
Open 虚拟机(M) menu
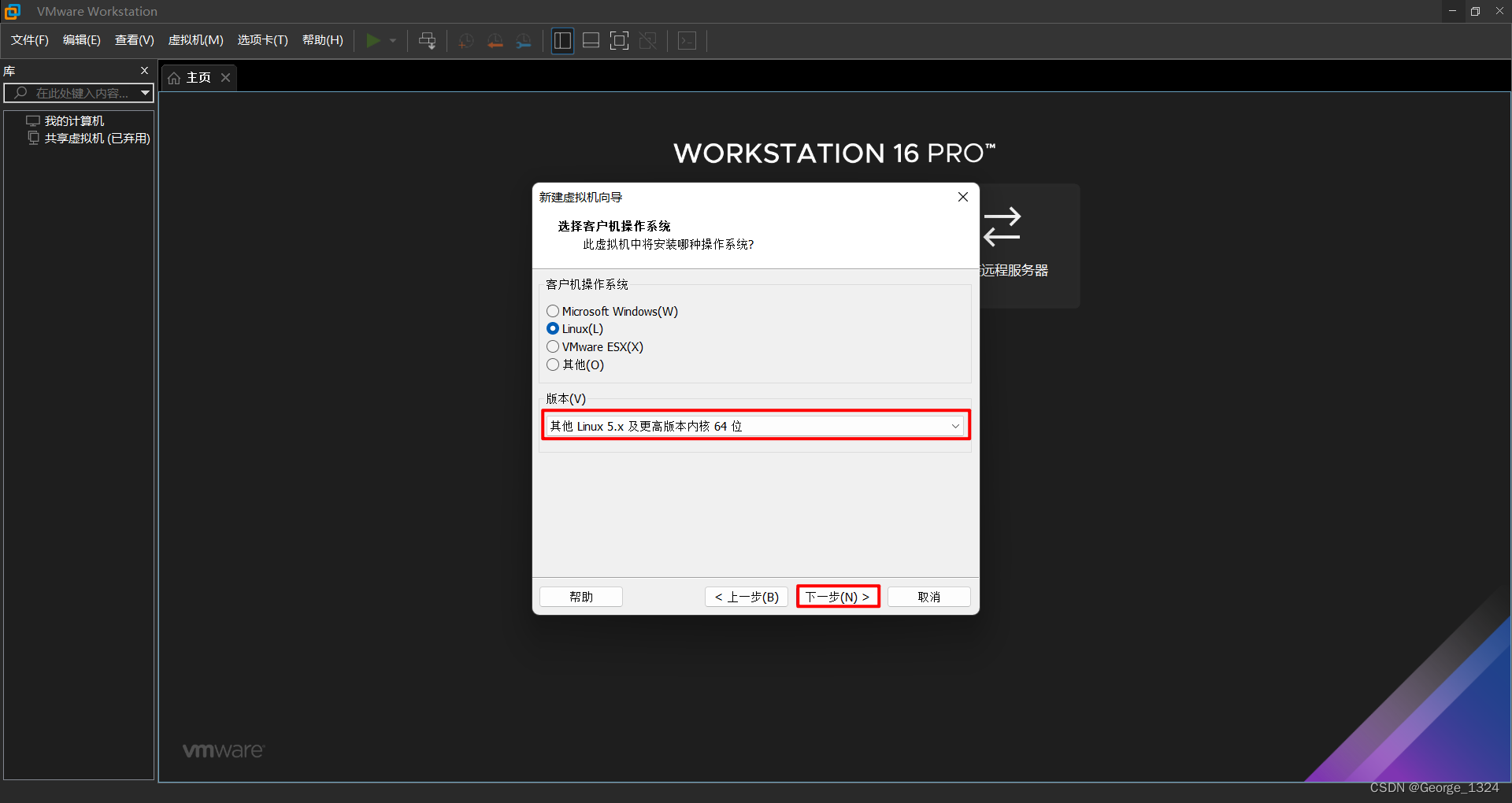point(196,40)
